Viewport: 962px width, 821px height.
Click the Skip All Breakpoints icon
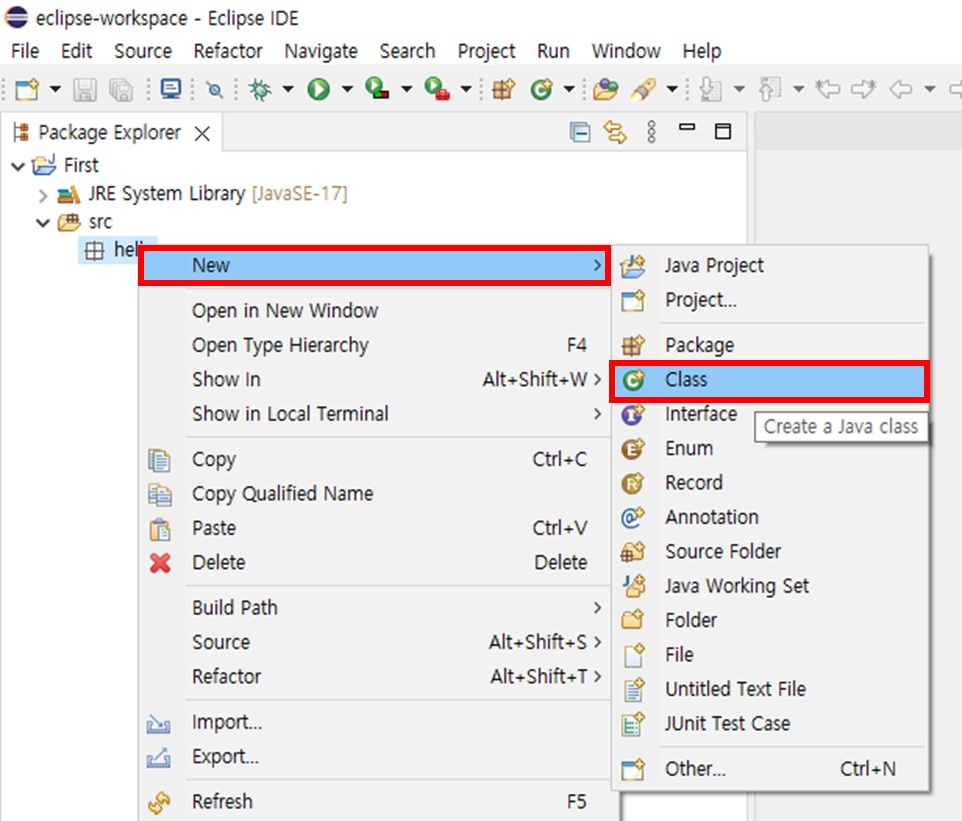pyautogui.click(x=214, y=90)
